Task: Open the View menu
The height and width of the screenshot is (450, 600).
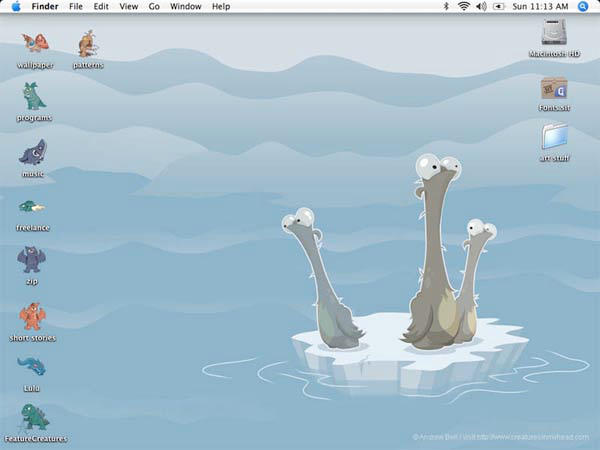Action: [129, 7]
